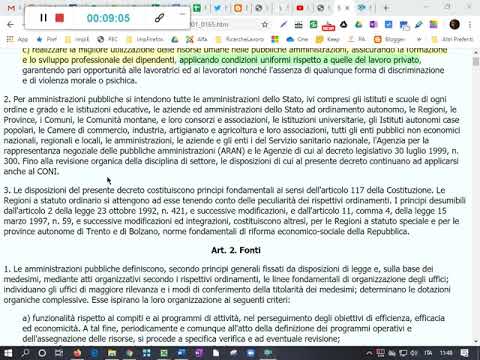
Task: Switch to the green Sheets tab
Action: tap(197, 8)
